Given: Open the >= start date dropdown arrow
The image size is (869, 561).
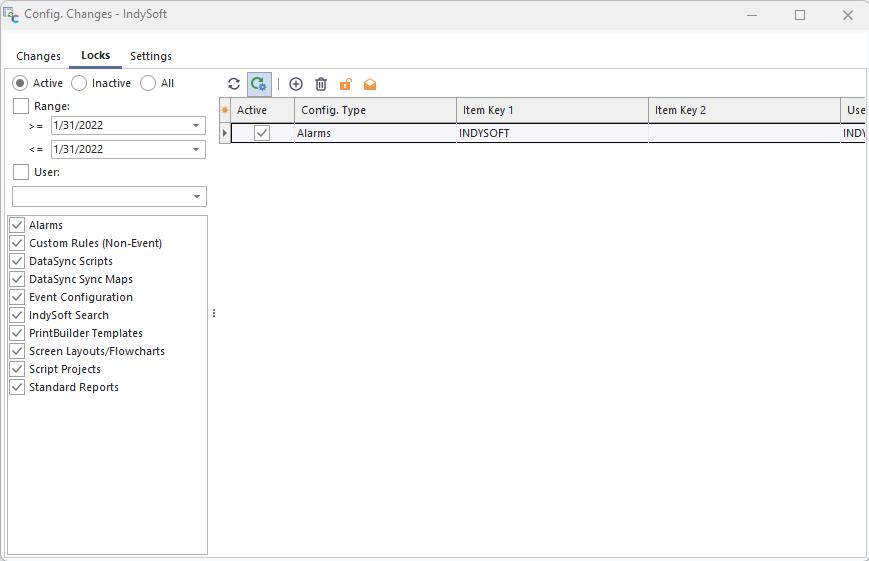Looking at the screenshot, I should point(196,125).
